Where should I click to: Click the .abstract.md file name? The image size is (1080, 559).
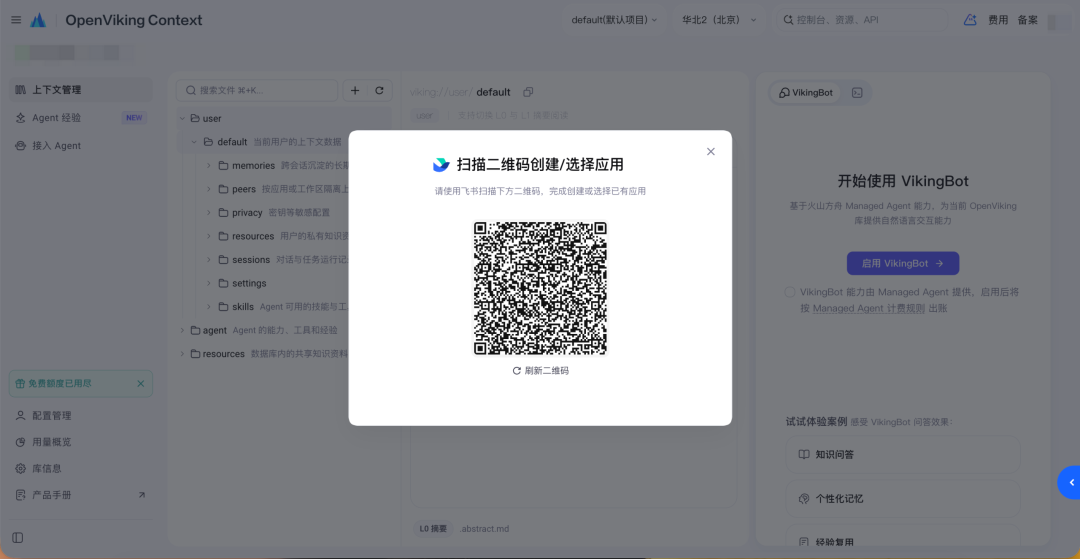pos(484,529)
